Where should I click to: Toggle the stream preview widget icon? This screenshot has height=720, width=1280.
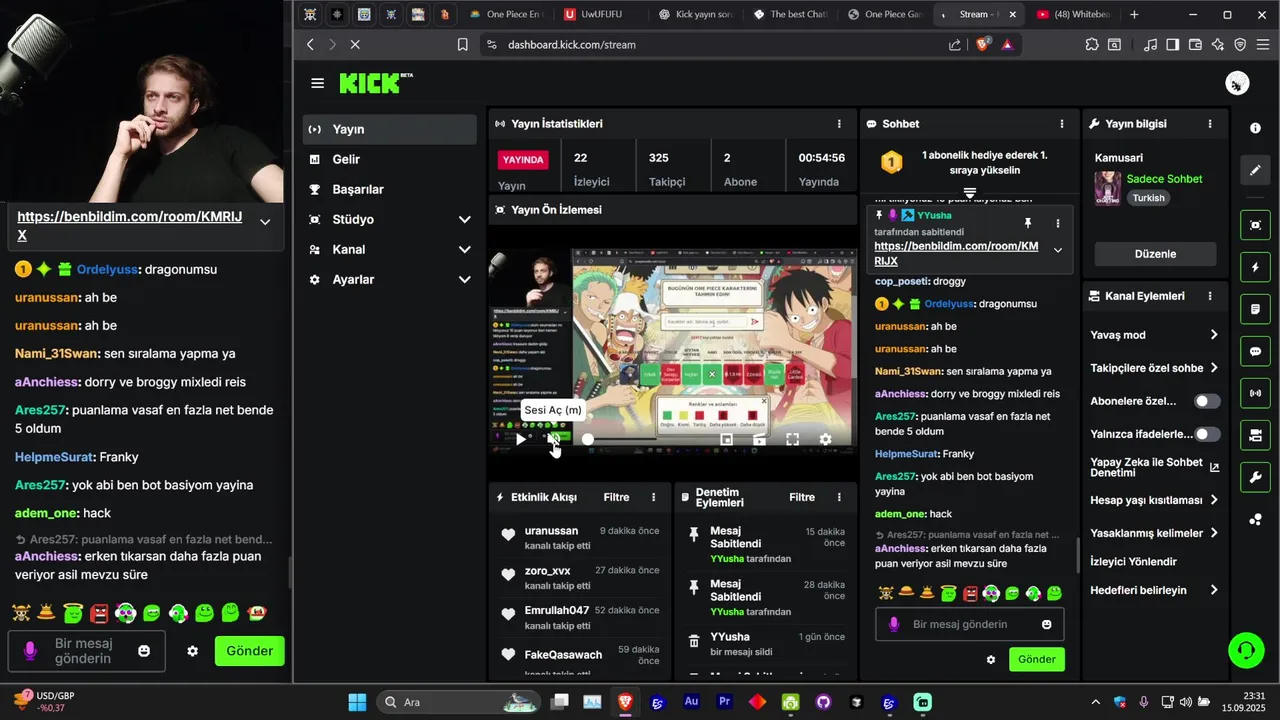1255,226
